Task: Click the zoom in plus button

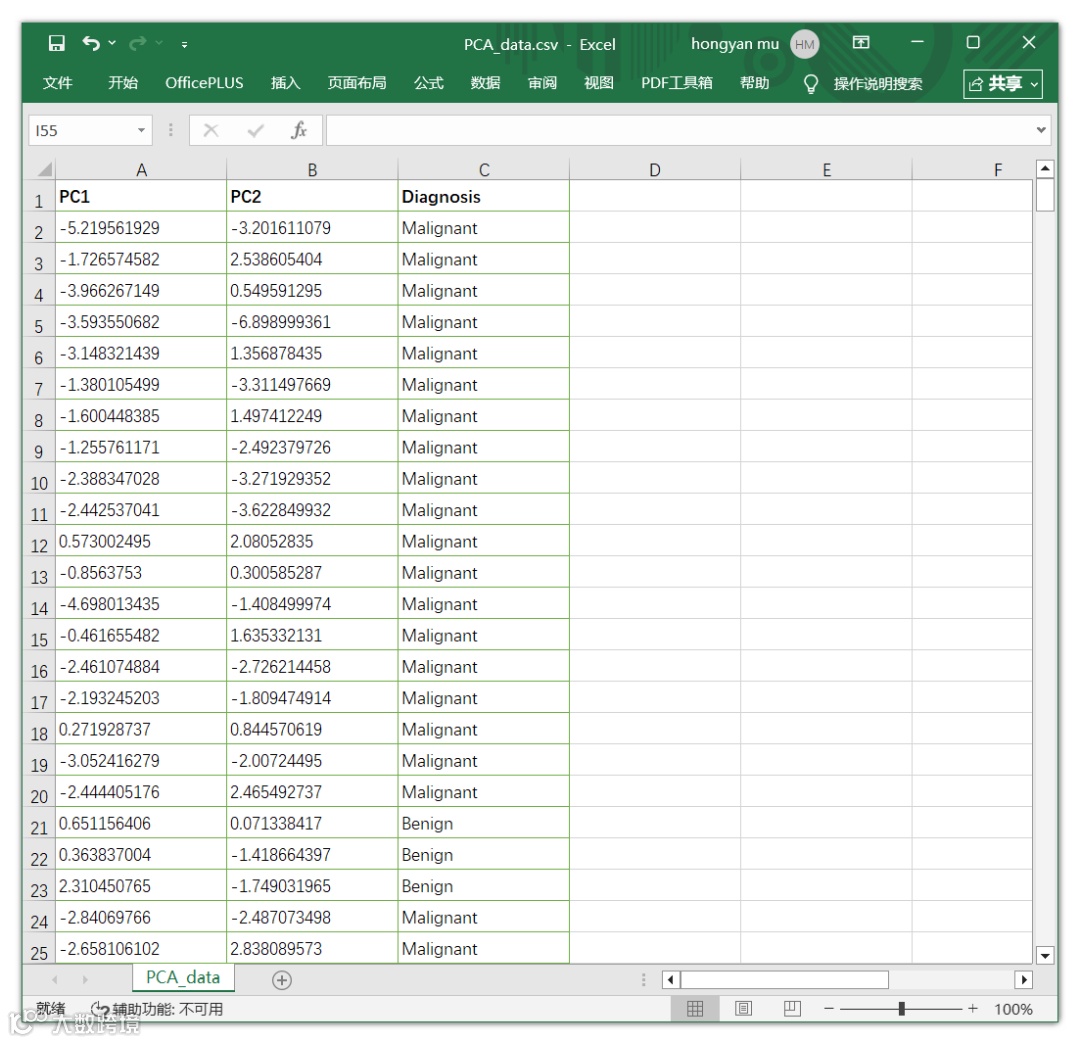Action: click(x=973, y=1009)
